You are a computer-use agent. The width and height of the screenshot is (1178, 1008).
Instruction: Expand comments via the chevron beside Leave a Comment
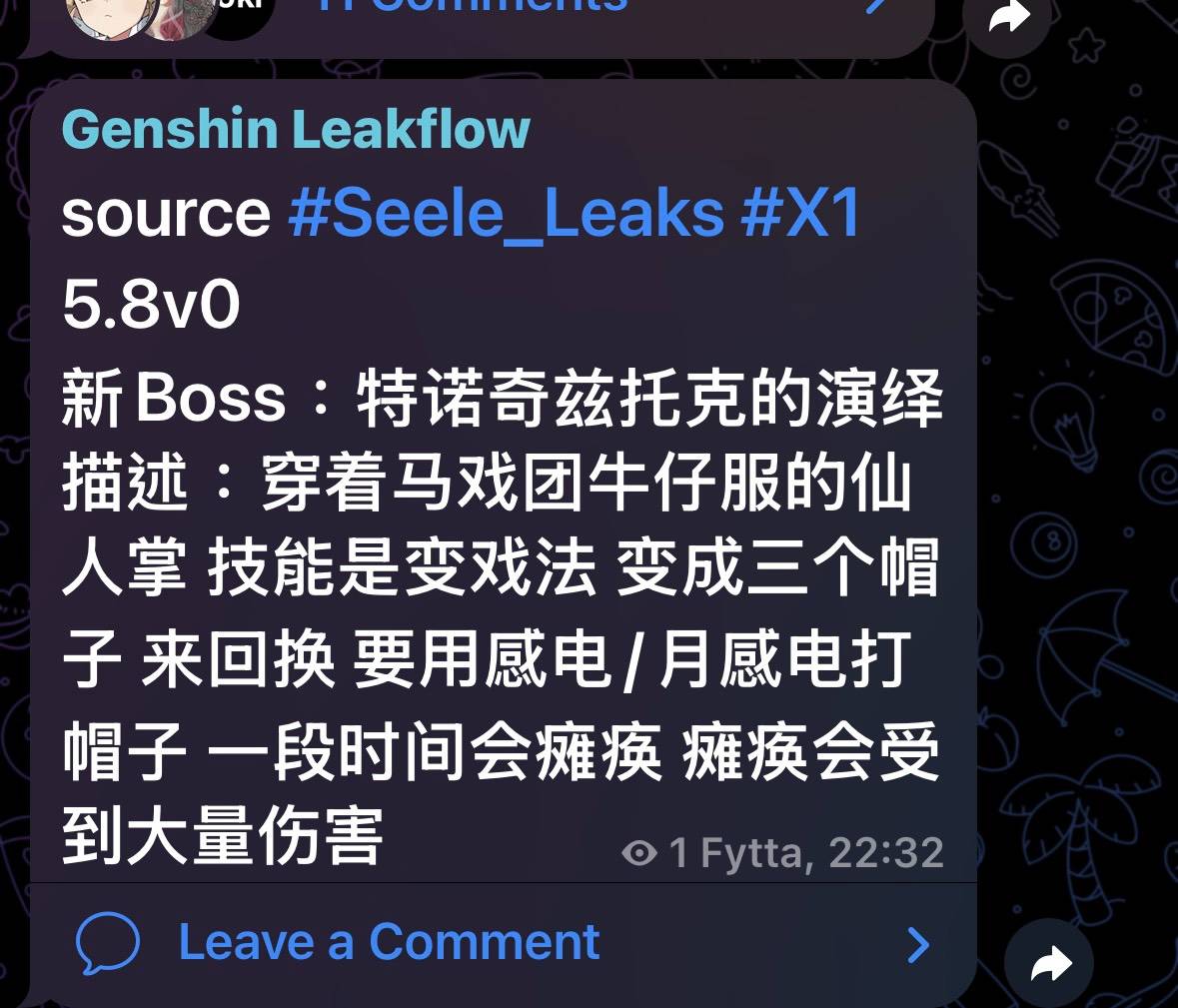point(918,945)
